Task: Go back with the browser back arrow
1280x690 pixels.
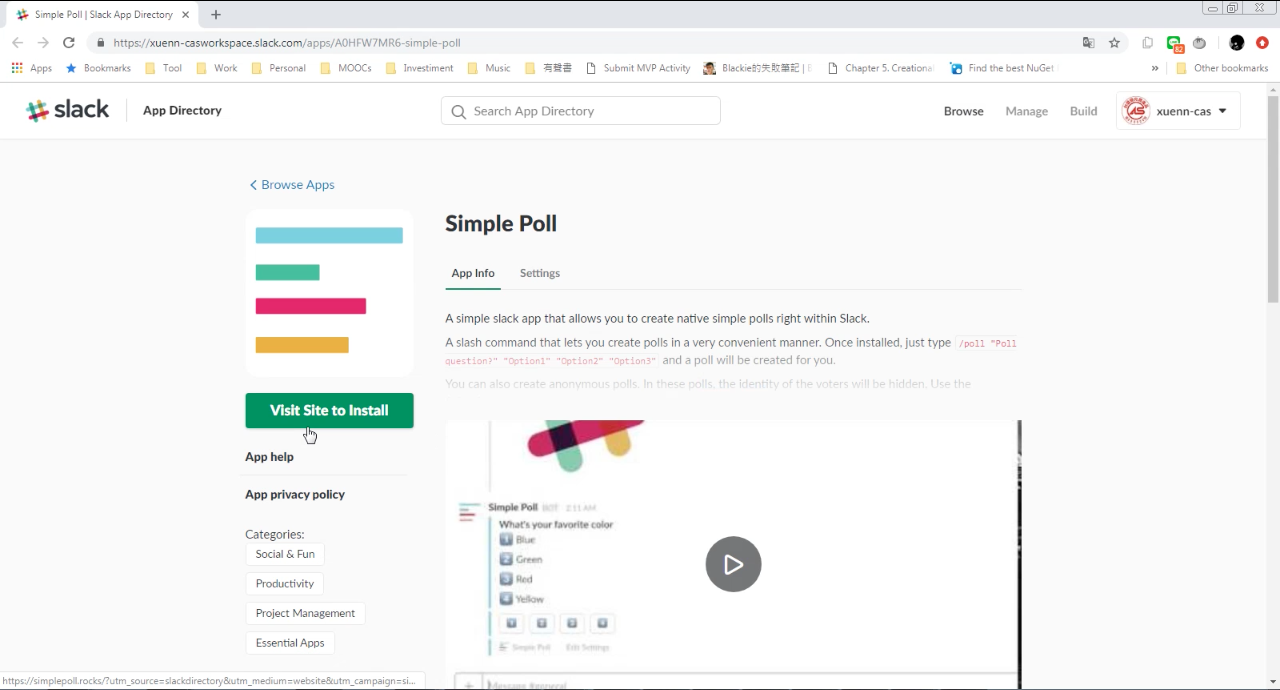Action: pyautogui.click(x=17, y=43)
